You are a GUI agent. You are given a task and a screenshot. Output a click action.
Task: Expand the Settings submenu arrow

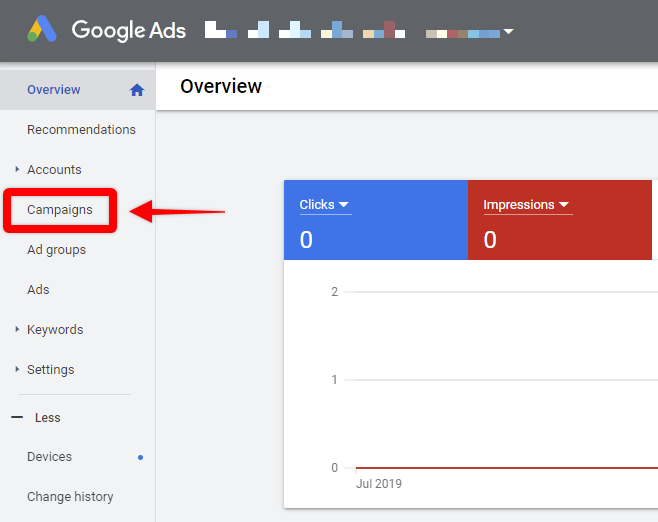pyautogui.click(x=17, y=369)
